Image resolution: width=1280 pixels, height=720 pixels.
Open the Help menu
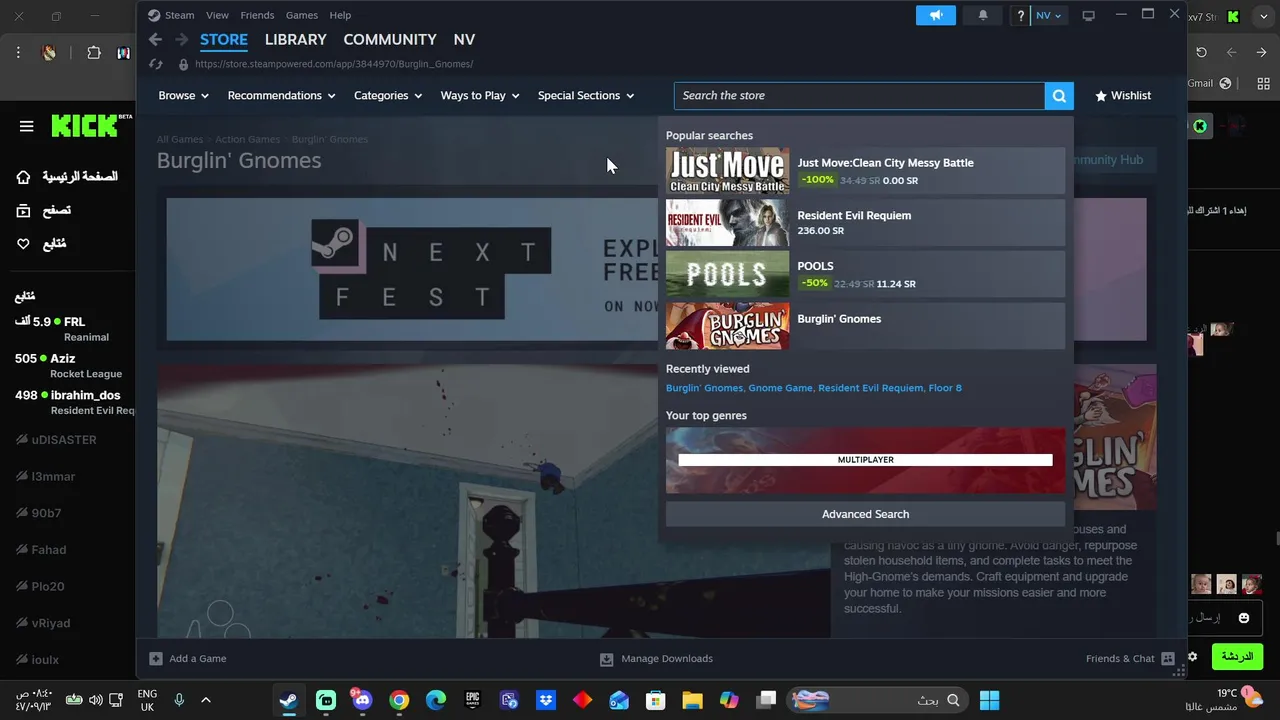click(340, 15)
